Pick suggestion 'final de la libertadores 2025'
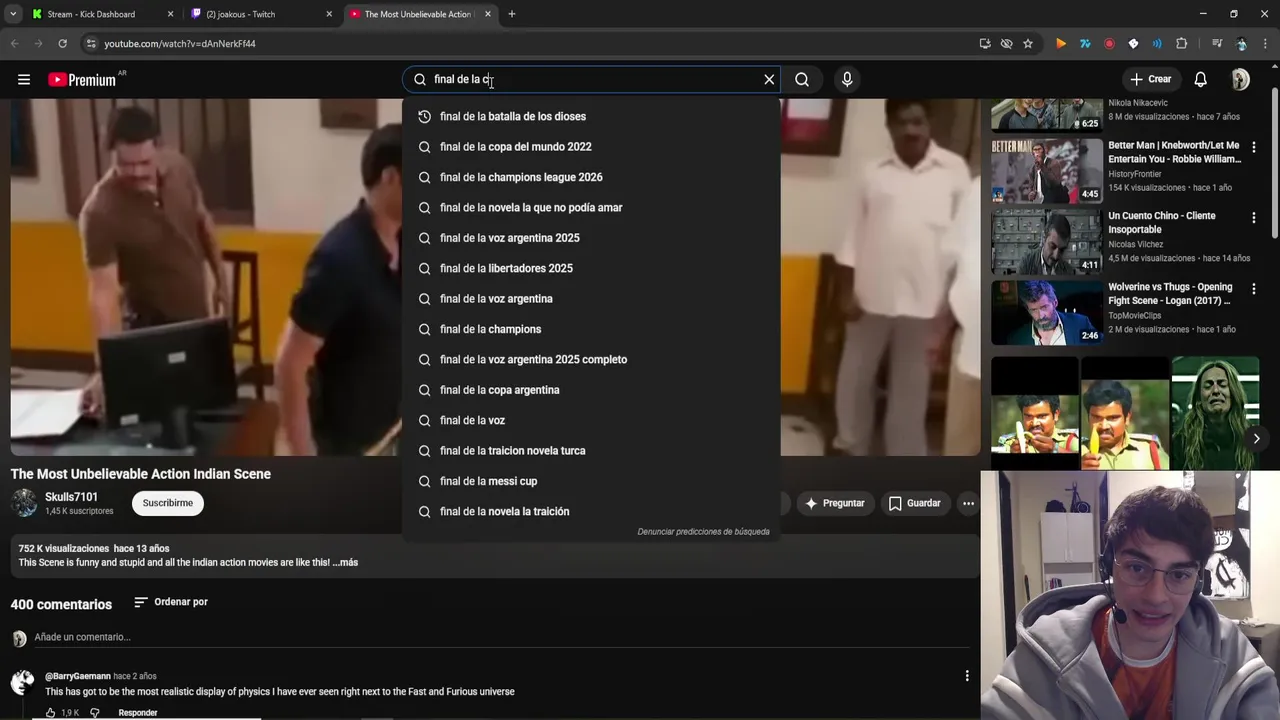Viewport: 1280px width, 720px height. (591, 268)
